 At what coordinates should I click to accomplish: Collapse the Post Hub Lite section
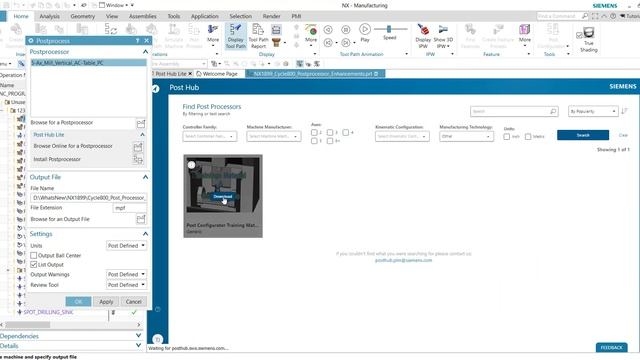point(142,135)
